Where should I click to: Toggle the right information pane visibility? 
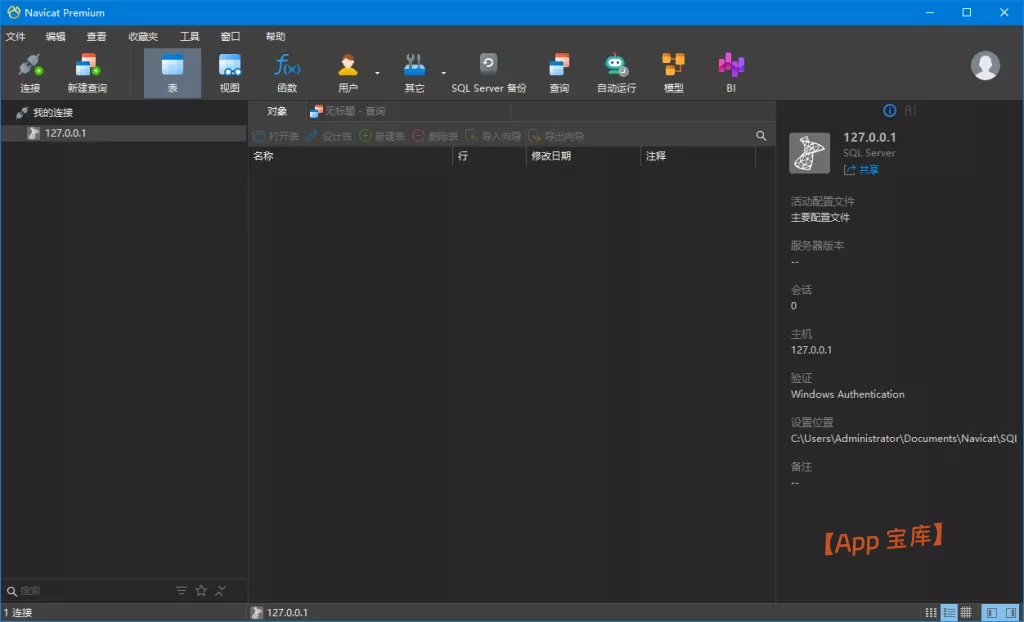point(1010,612)
